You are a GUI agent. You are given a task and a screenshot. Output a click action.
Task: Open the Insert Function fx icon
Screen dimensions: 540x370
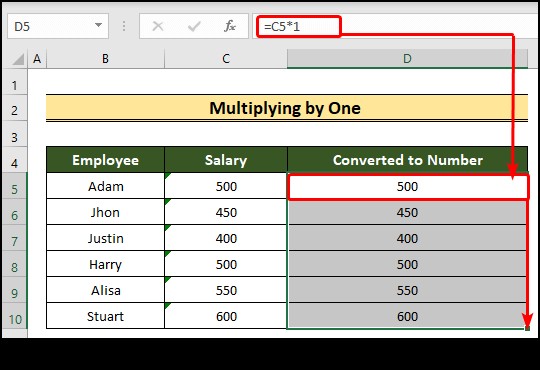[x=230, y=26]
